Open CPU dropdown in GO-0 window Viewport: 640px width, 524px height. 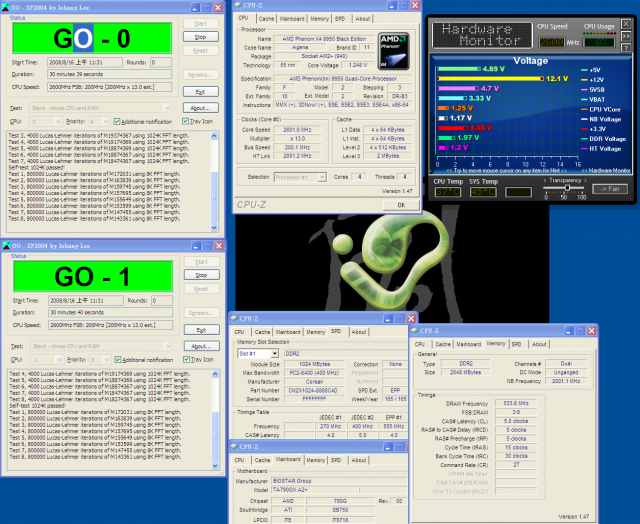point(58,122)
